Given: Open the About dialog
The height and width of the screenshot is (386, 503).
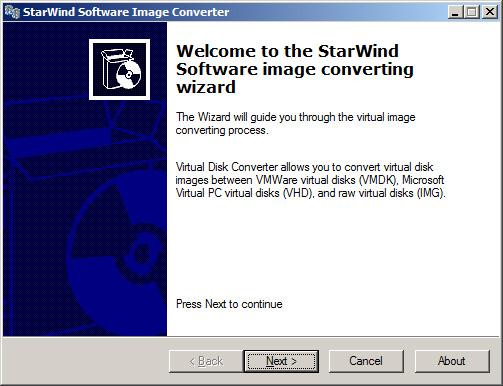Looking at the screenshot, I should click(452, 361).
